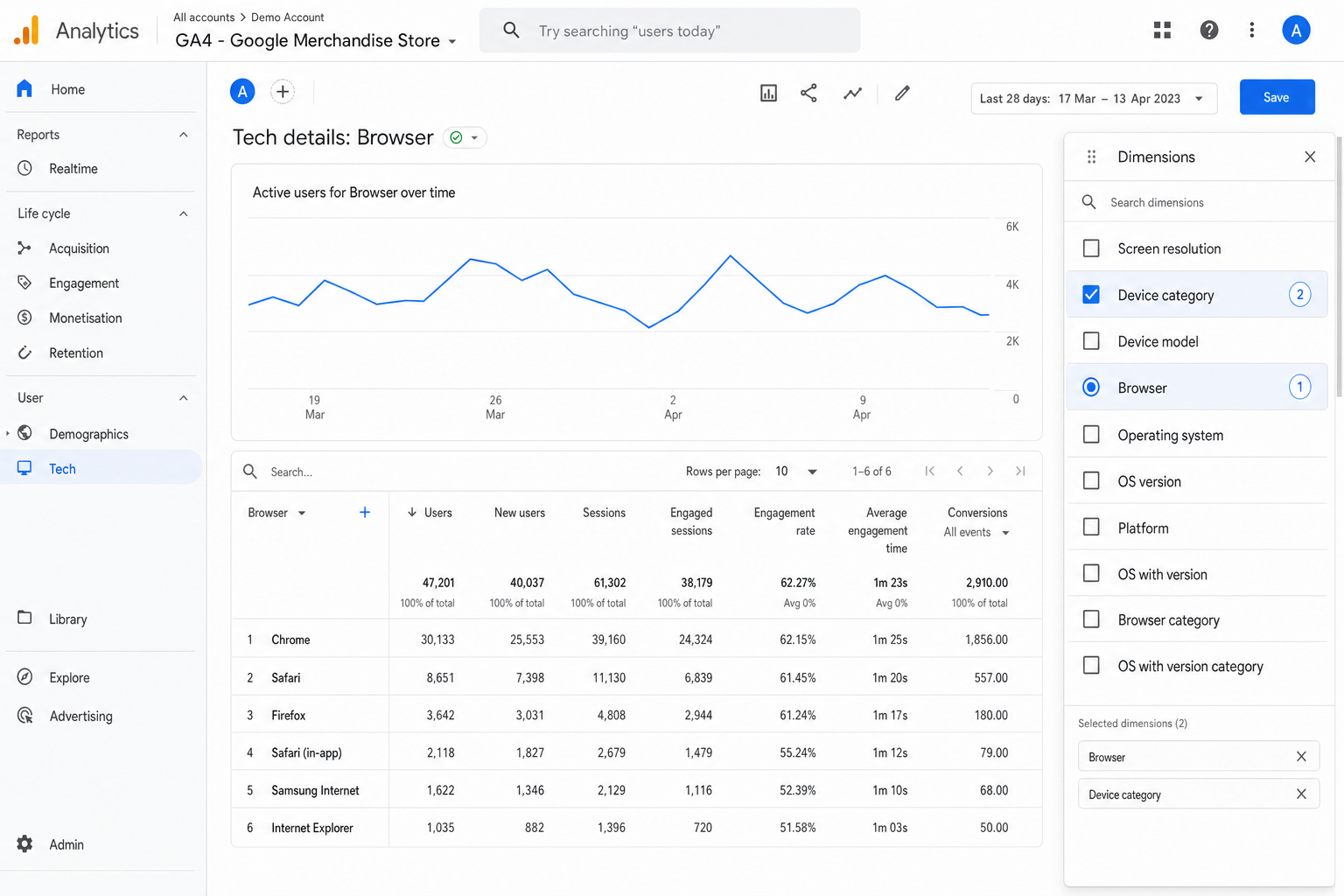Open report status check dropdown
The width and height of the screenshot is (1344, 896).
click(x=465, y=137)
